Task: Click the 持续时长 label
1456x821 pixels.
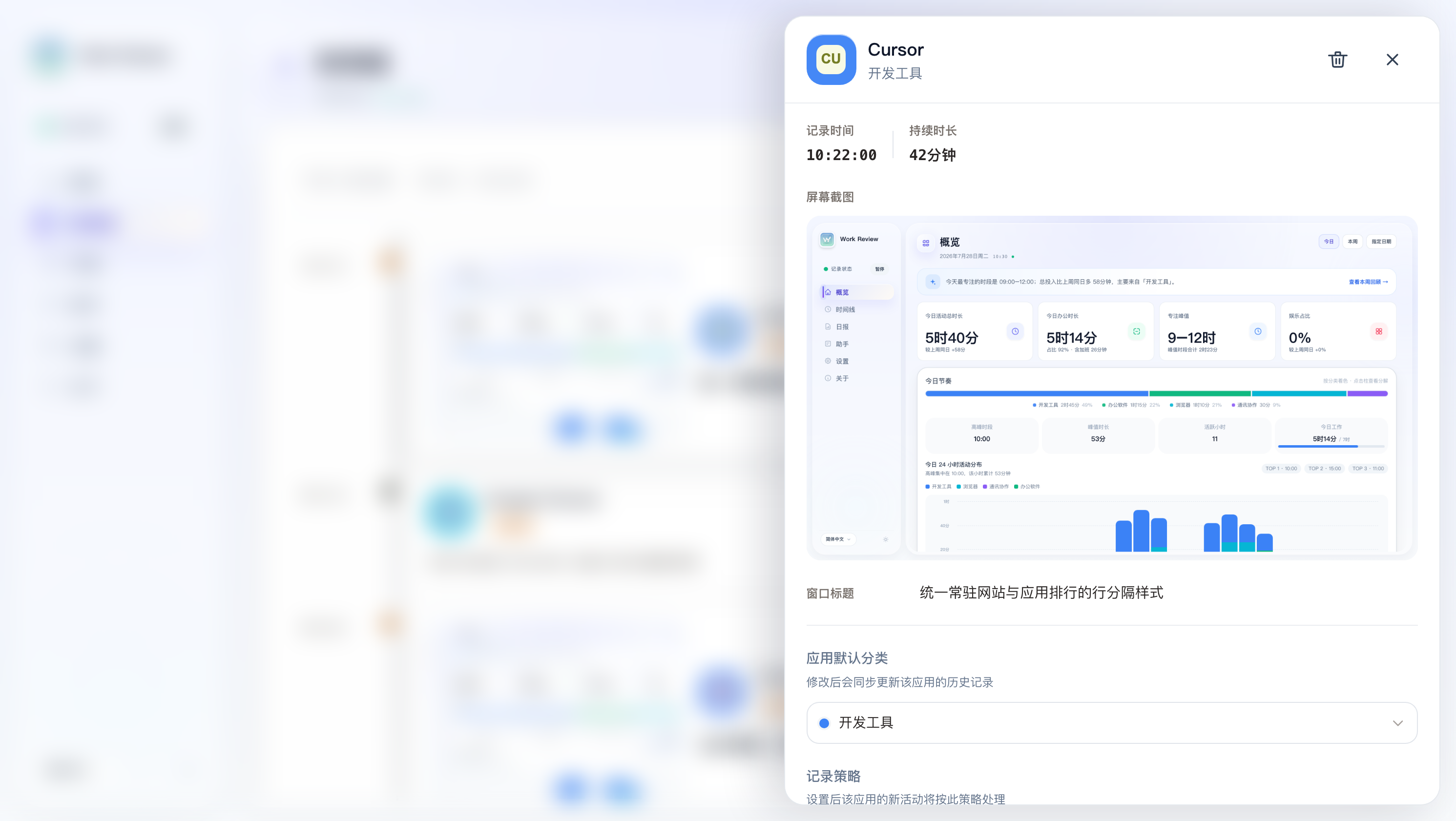Action: (x=933, y=130)
